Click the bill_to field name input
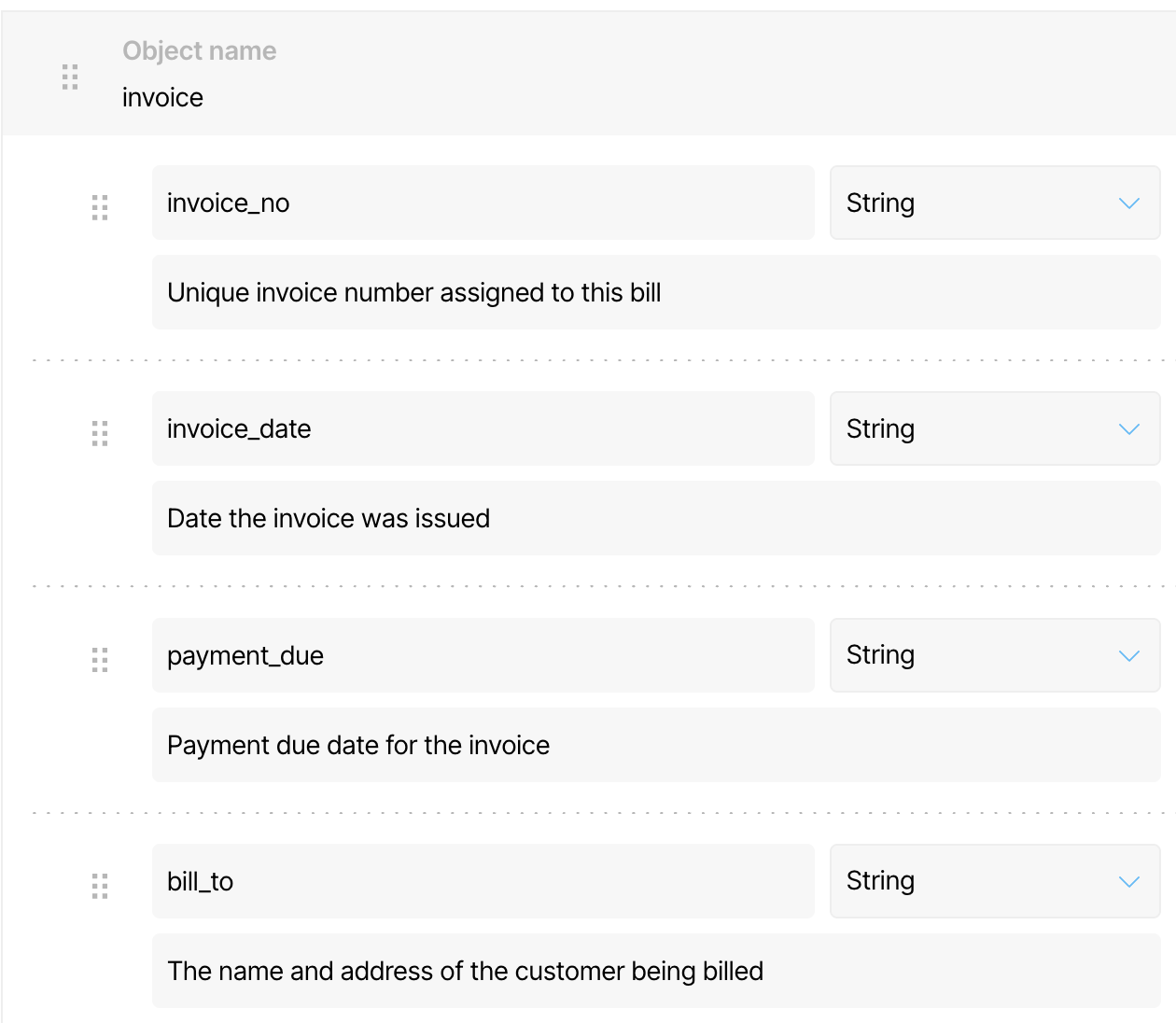This screenshot has width=1176, height=1023. (x=483, y=881)
